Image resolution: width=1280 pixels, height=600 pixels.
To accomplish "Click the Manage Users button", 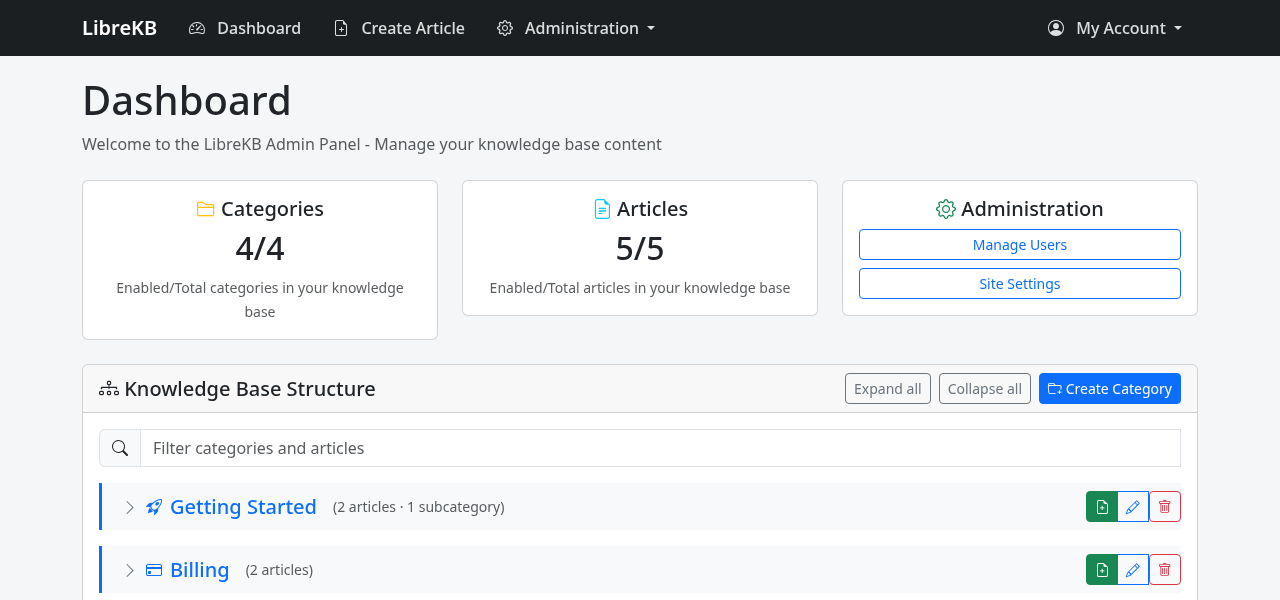I will [x=1020, y=245].
